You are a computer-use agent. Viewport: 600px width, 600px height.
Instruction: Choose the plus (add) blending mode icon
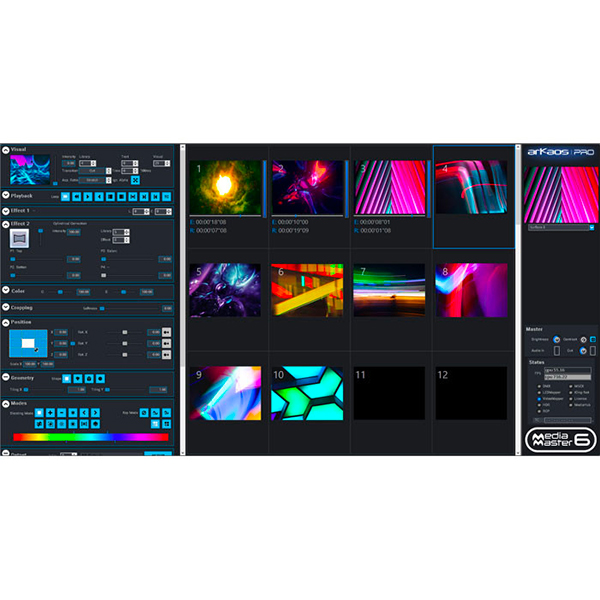pos(50,412)
